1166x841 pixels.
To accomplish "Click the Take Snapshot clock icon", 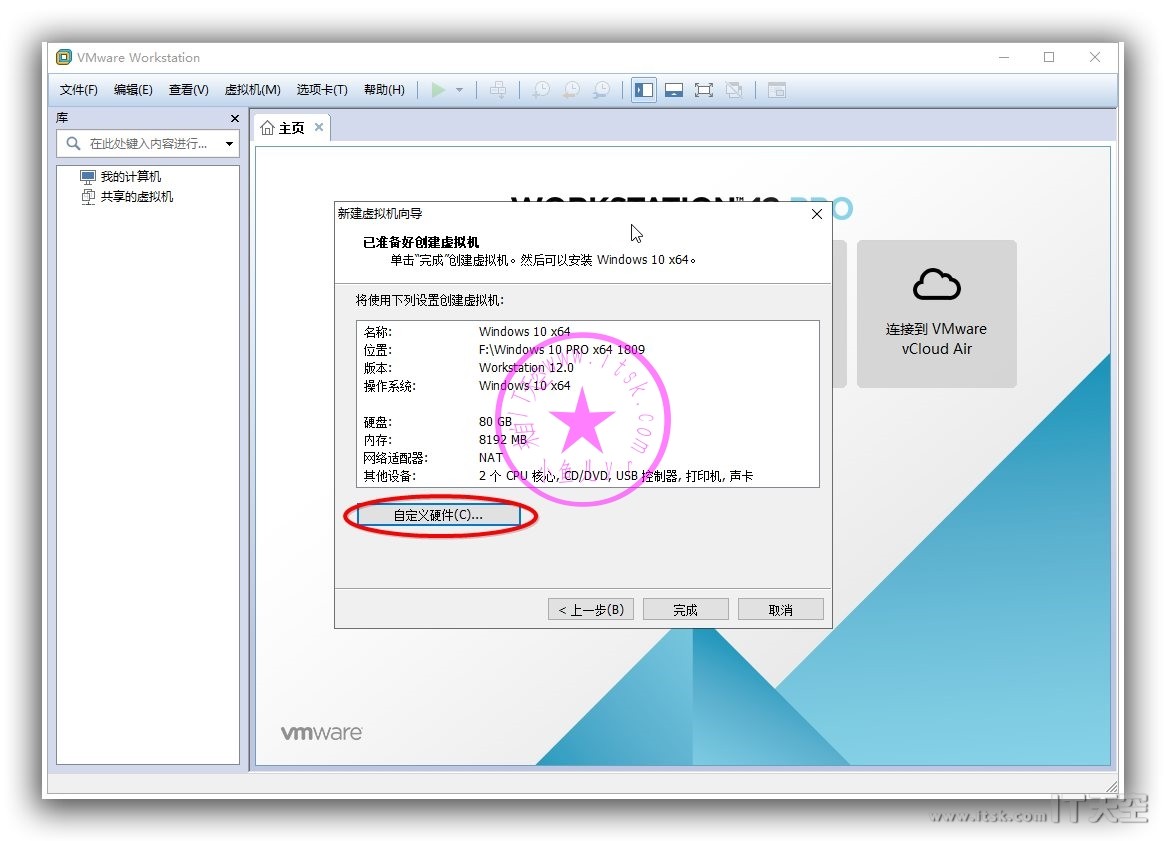I will (x=541, y=90).
